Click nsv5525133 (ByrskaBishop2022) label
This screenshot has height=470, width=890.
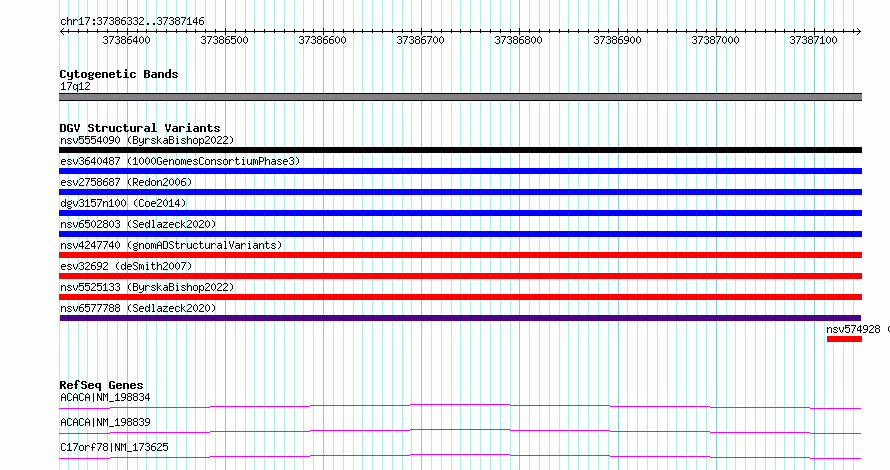click(147, 287)
